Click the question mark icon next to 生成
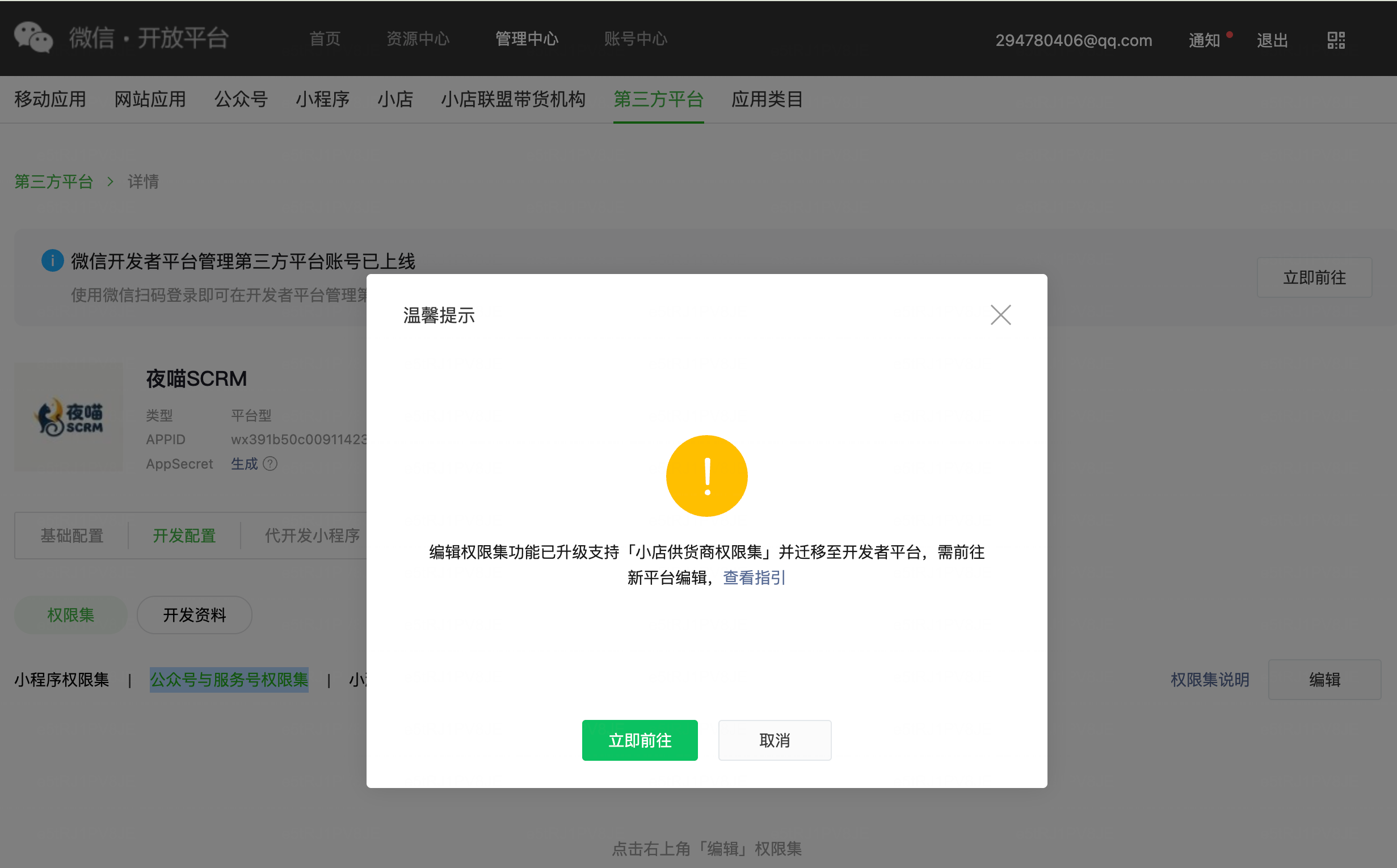Screen dimensions: 1397x868 [x=270, y=464]
